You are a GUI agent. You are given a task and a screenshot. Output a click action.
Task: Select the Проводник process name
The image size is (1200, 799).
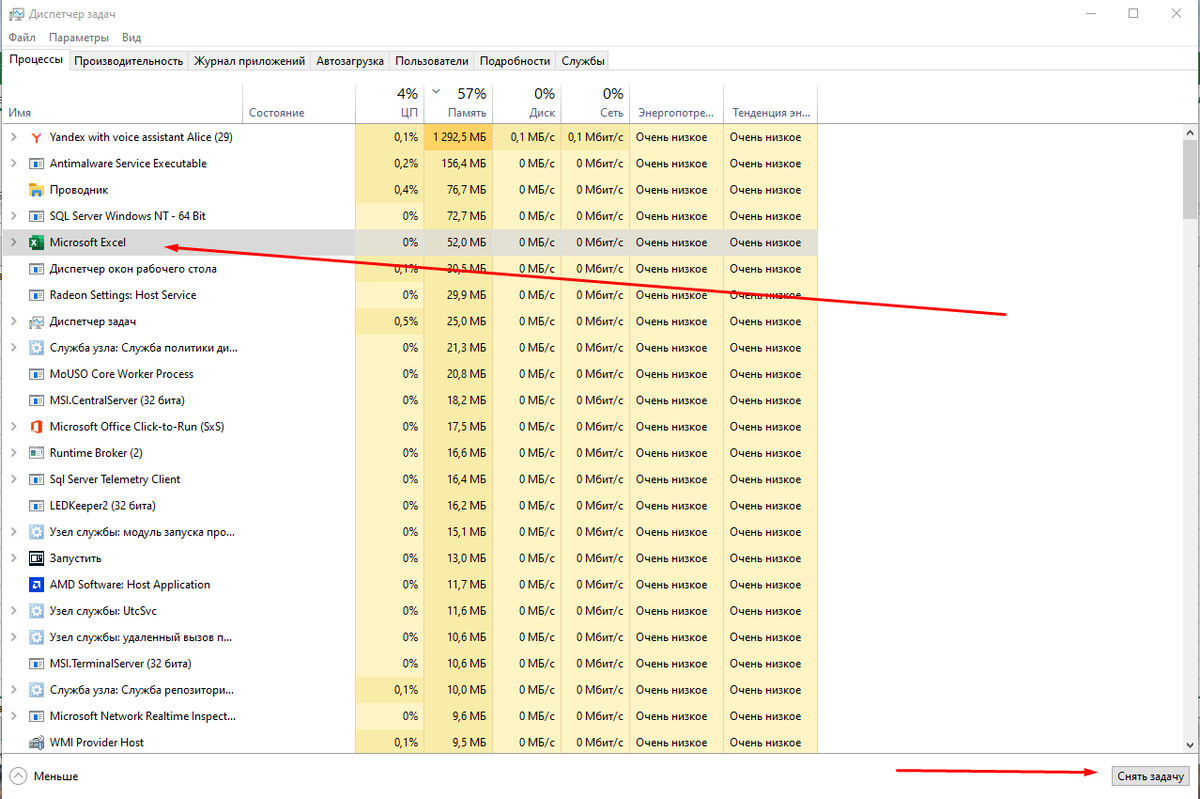click(79, 190)
